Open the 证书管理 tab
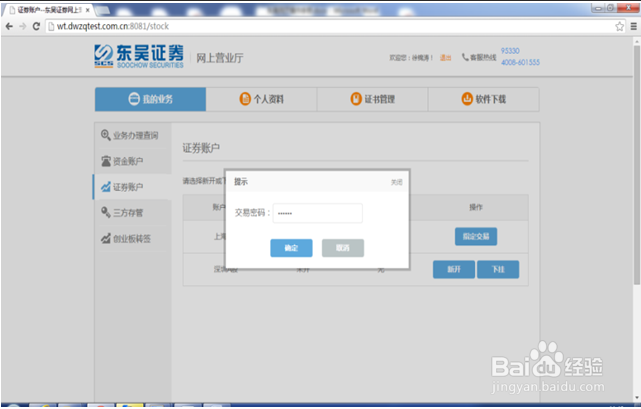Image resolution: width=641 pixels, height=409 pixels. pyautogui.click(x=372, y=99)
